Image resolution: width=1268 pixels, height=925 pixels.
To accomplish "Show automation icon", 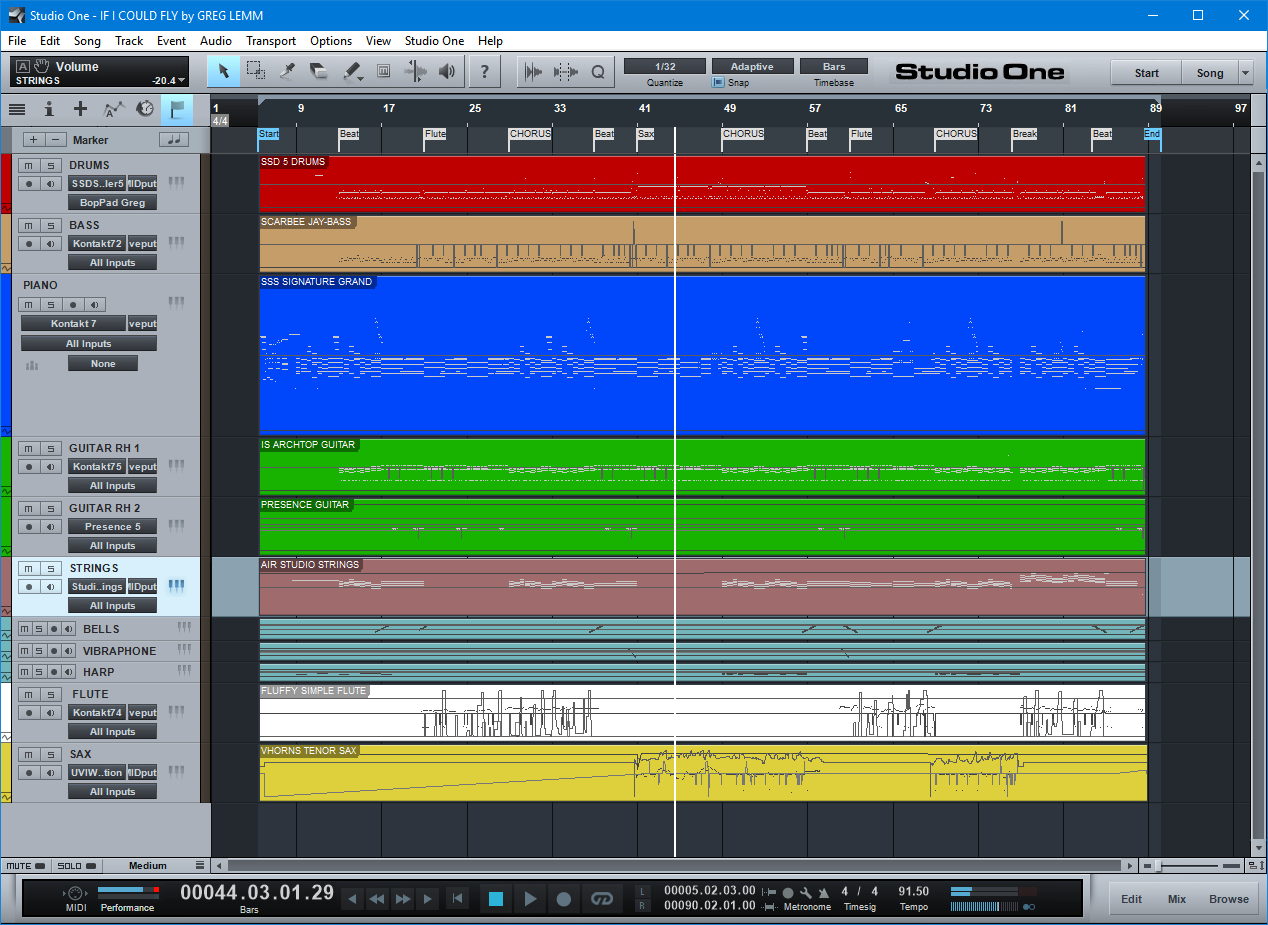I will [114, 109].
